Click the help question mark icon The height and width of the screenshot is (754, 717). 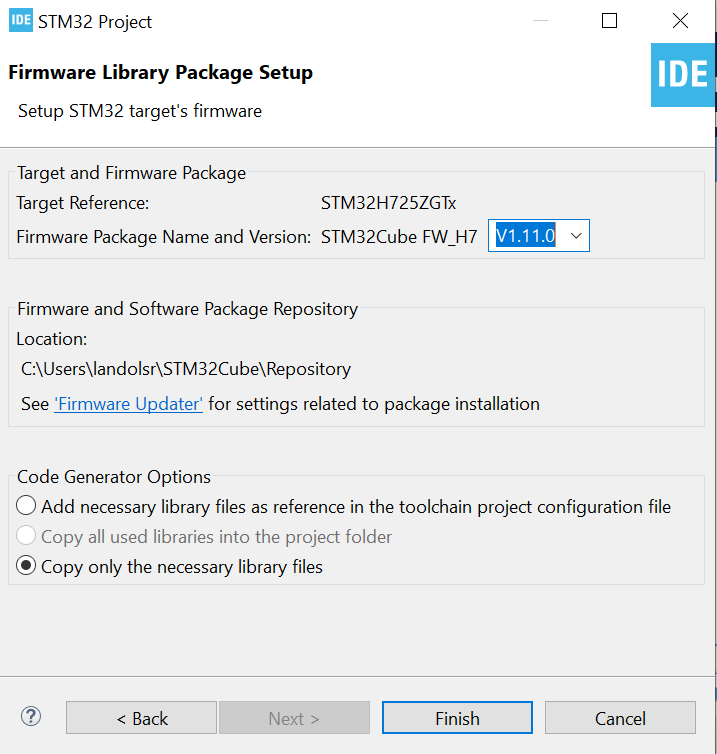point(32,716)
